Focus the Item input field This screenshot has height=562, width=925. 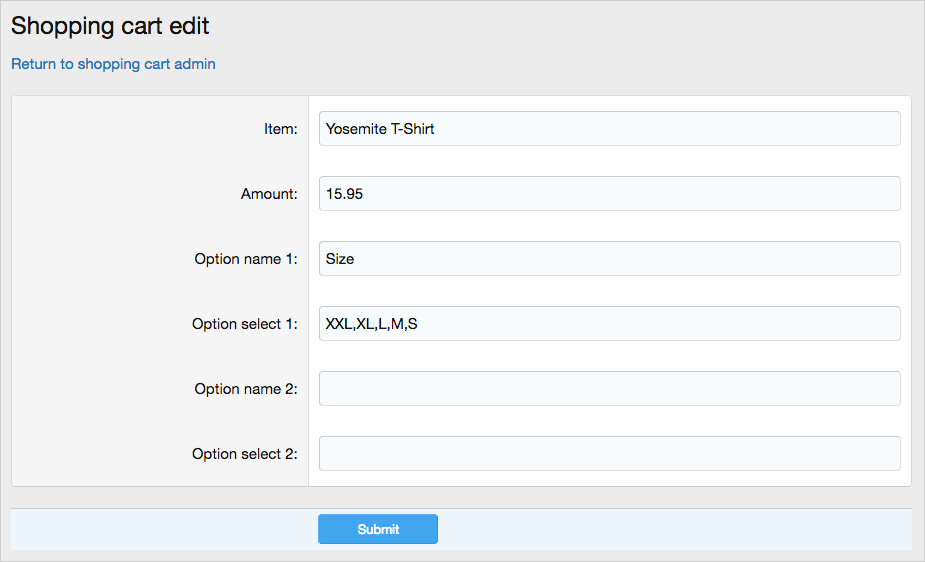click(609, 129)
